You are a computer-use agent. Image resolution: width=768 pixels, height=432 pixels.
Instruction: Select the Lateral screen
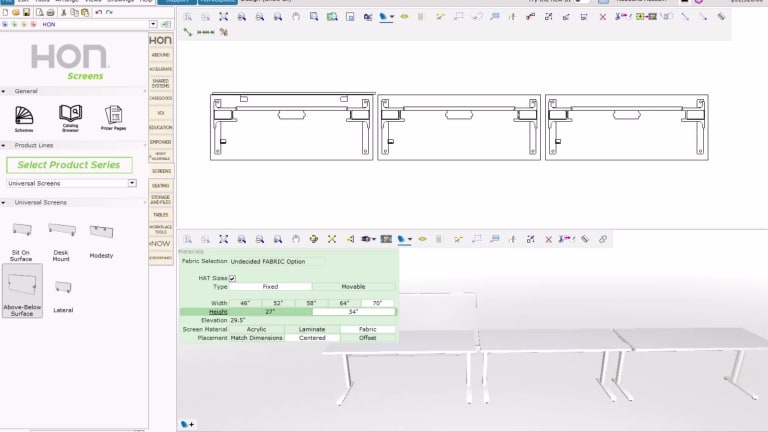(x=63, y=296)
